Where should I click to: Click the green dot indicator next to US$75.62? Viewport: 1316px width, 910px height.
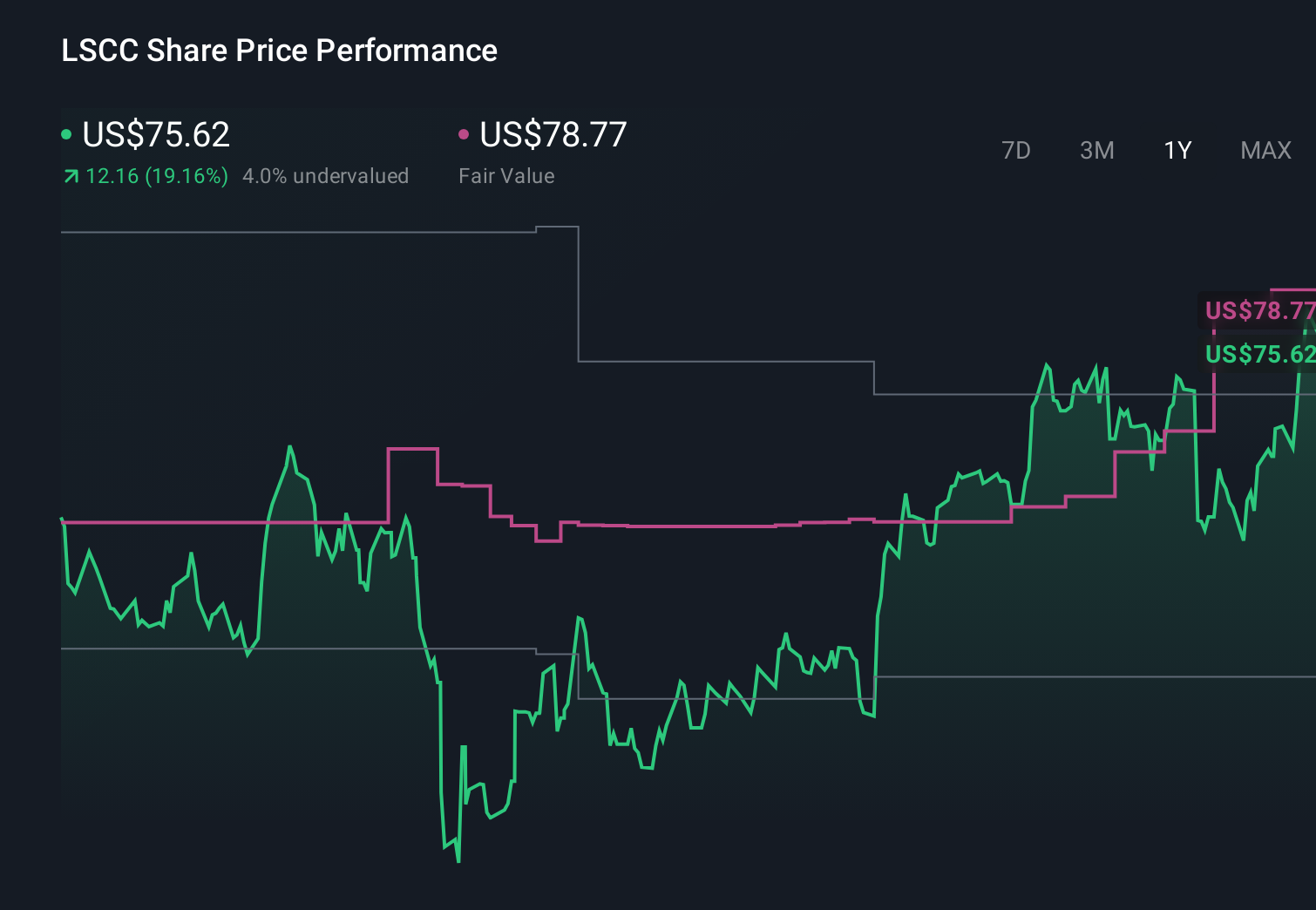(65, 132)
